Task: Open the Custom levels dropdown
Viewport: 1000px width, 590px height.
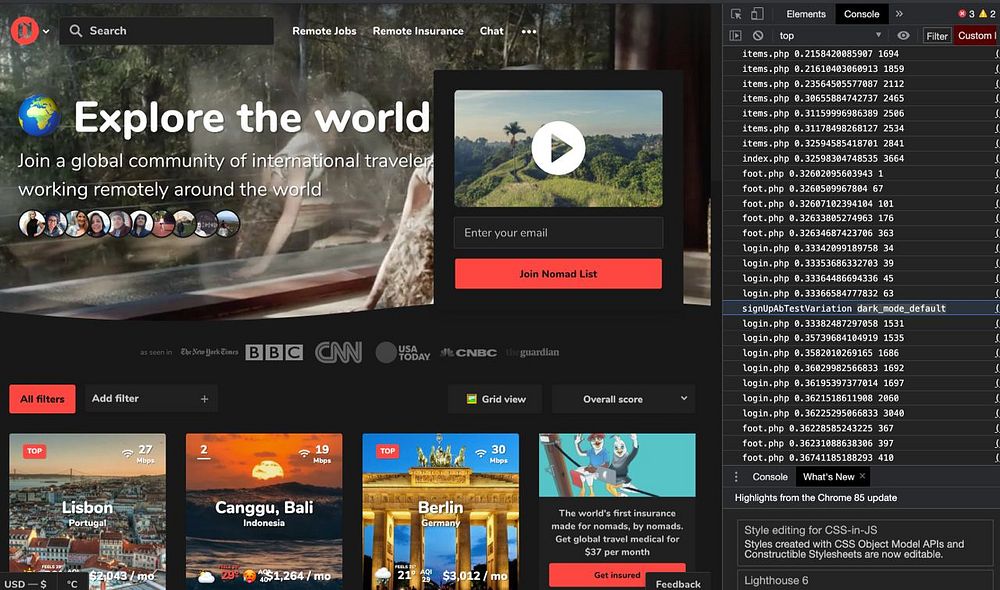Action: 976,36
